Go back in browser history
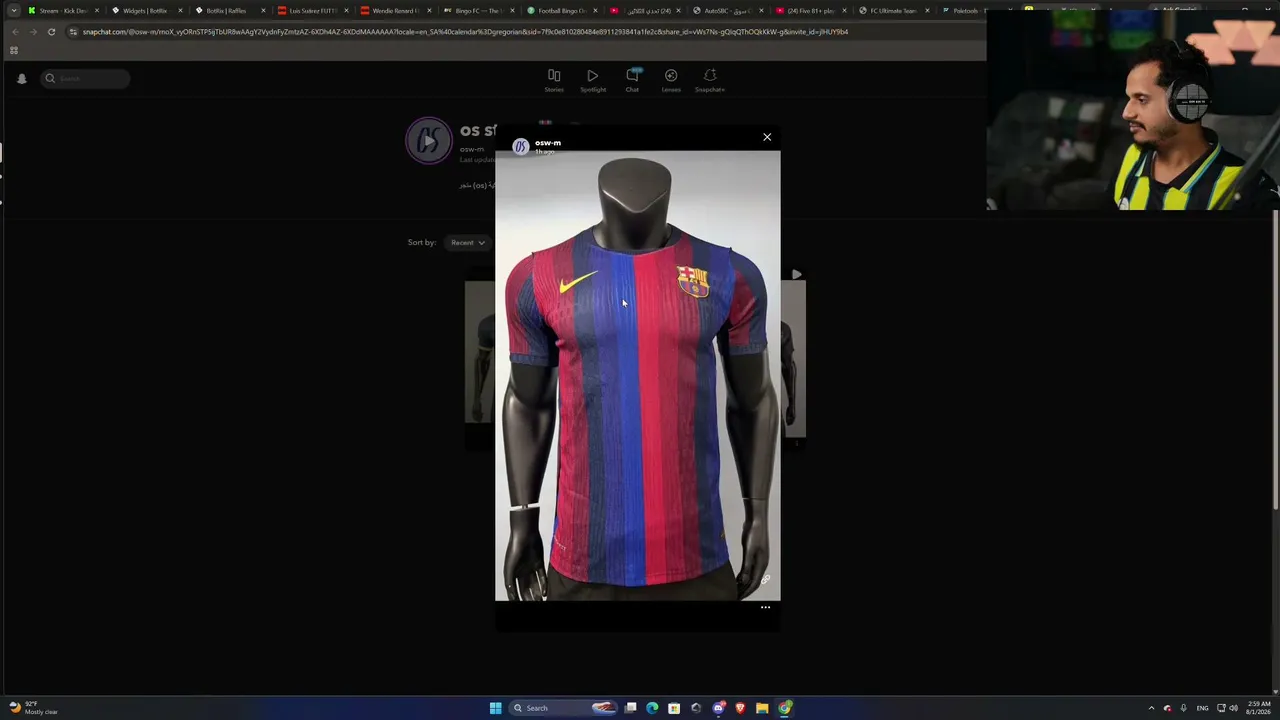 tap(15, 32)
